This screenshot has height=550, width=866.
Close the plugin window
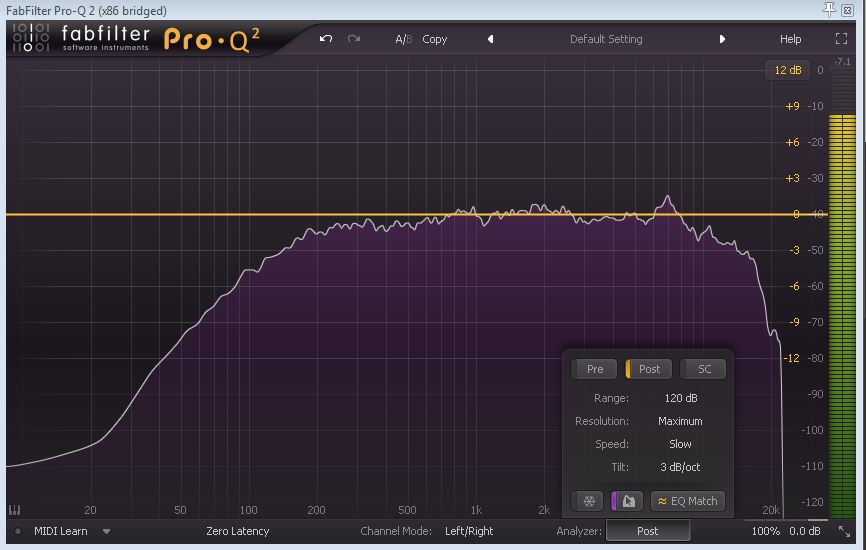[x=847, y=10]
